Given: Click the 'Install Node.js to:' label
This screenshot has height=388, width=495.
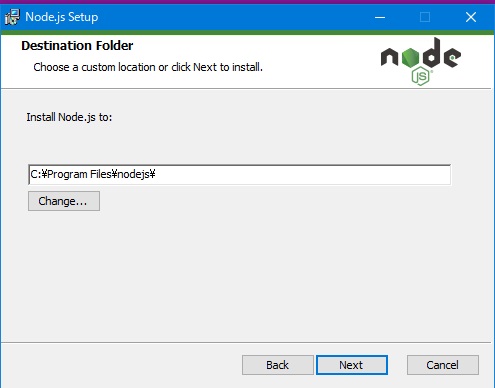Looking at the screenshot, I should click(x=69, y=117).
